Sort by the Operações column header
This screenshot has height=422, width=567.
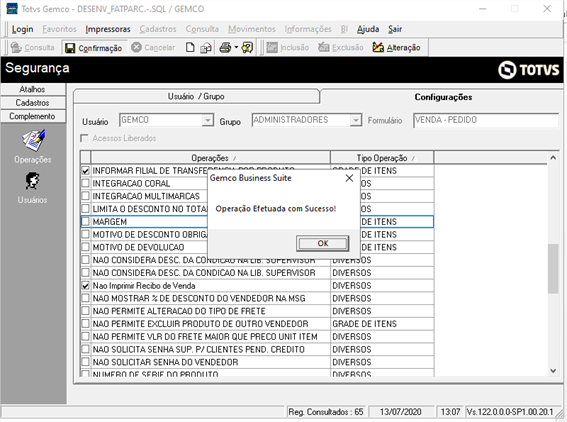click(210, 158)
